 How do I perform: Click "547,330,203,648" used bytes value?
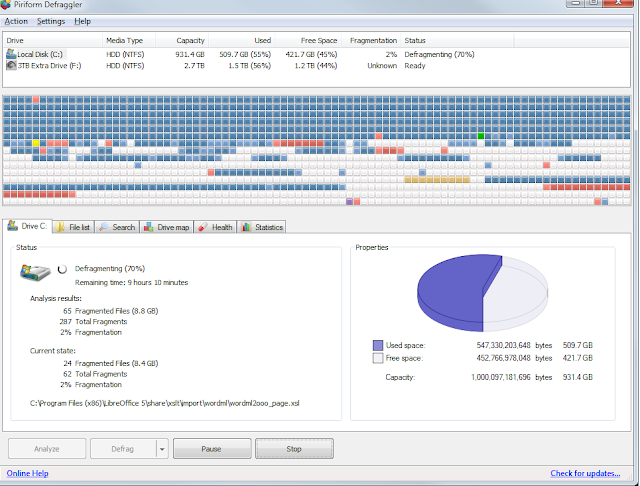coord(503,345)
